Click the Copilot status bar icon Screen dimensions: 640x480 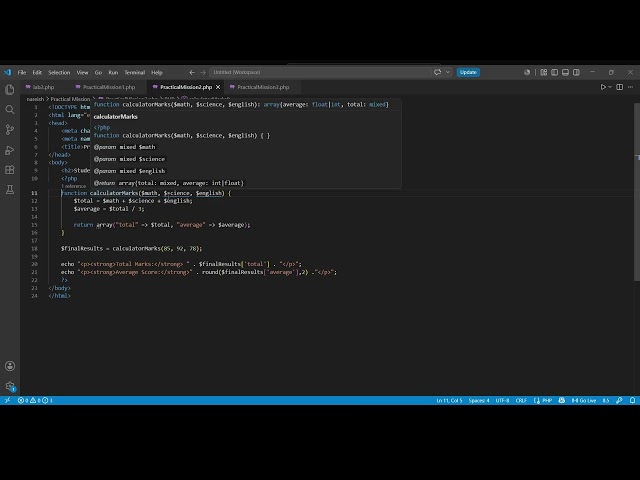(562, 400)
